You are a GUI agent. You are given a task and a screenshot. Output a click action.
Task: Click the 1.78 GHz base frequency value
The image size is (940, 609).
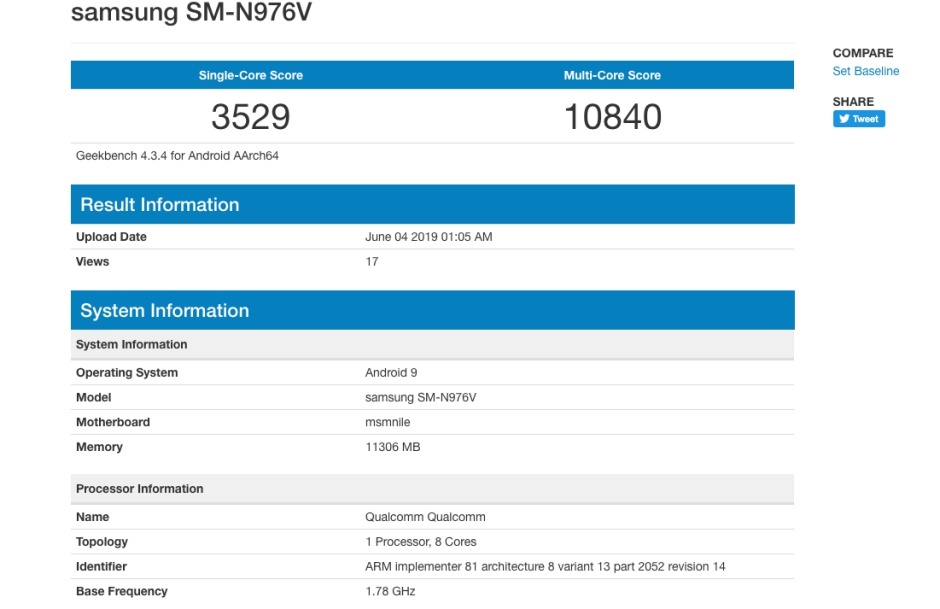pyautogui.click(x=390, y=591)
